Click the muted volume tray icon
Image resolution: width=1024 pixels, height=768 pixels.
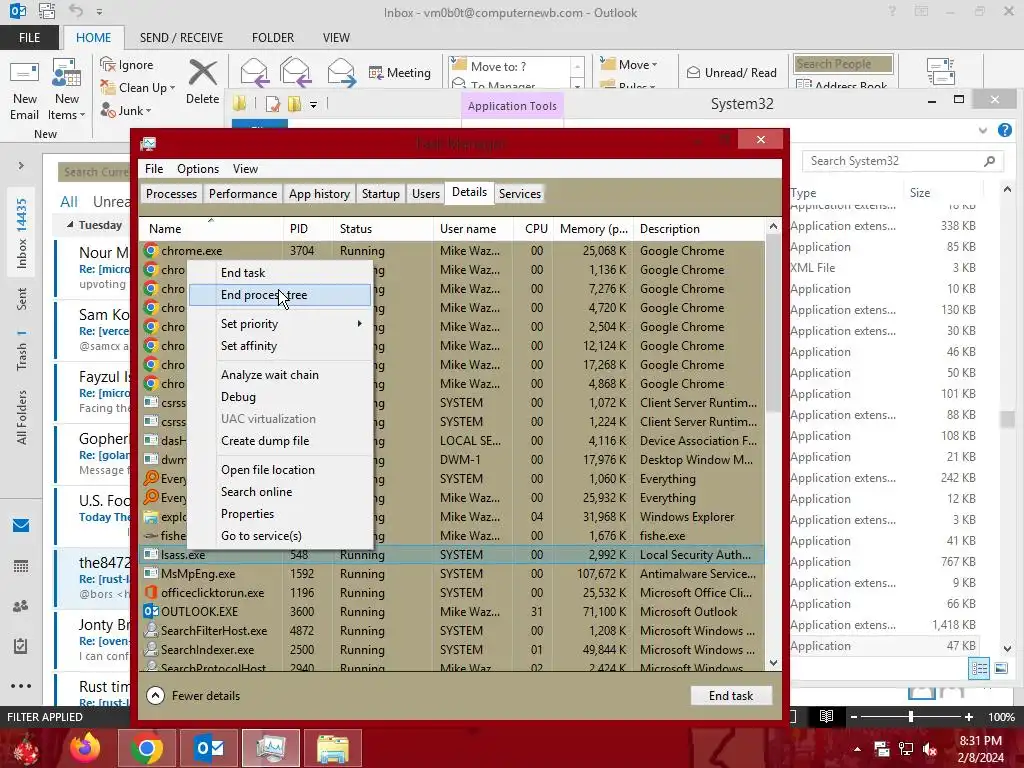point(930,749)
